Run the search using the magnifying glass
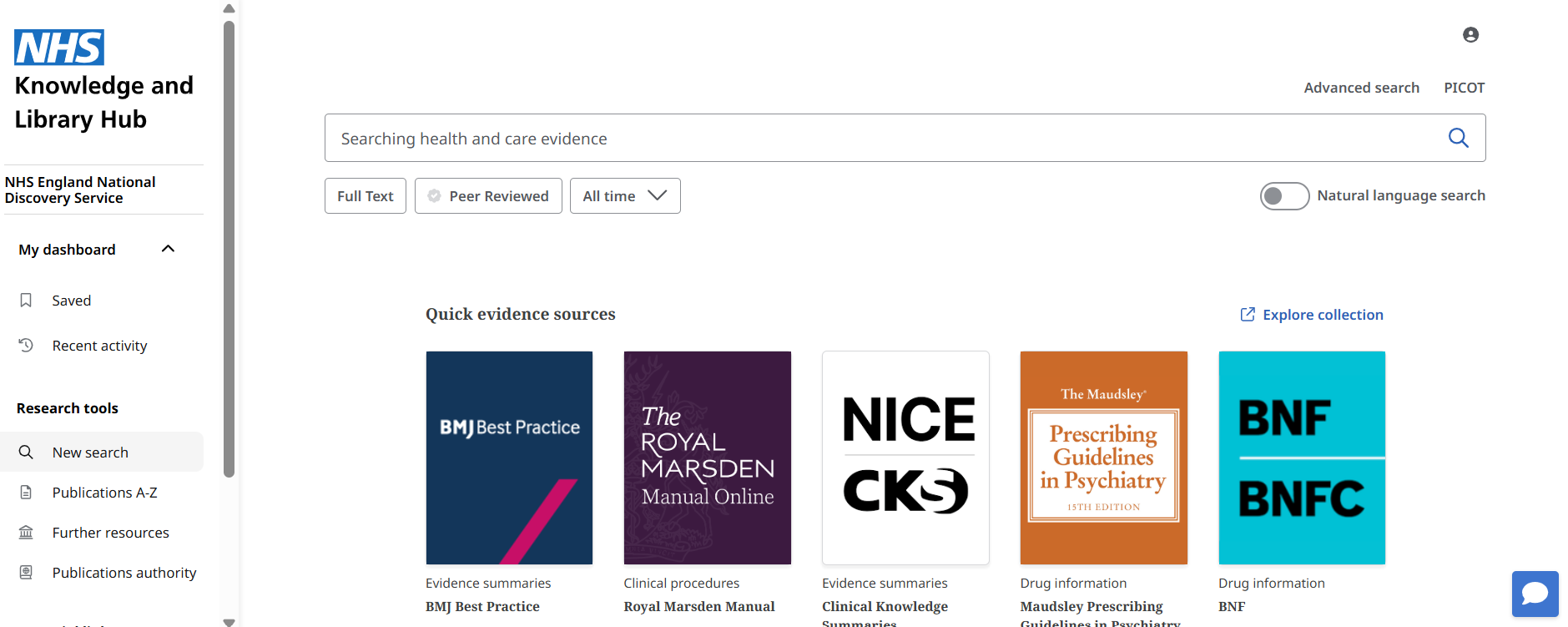The image size is (1568, 627). point(1458,138)
